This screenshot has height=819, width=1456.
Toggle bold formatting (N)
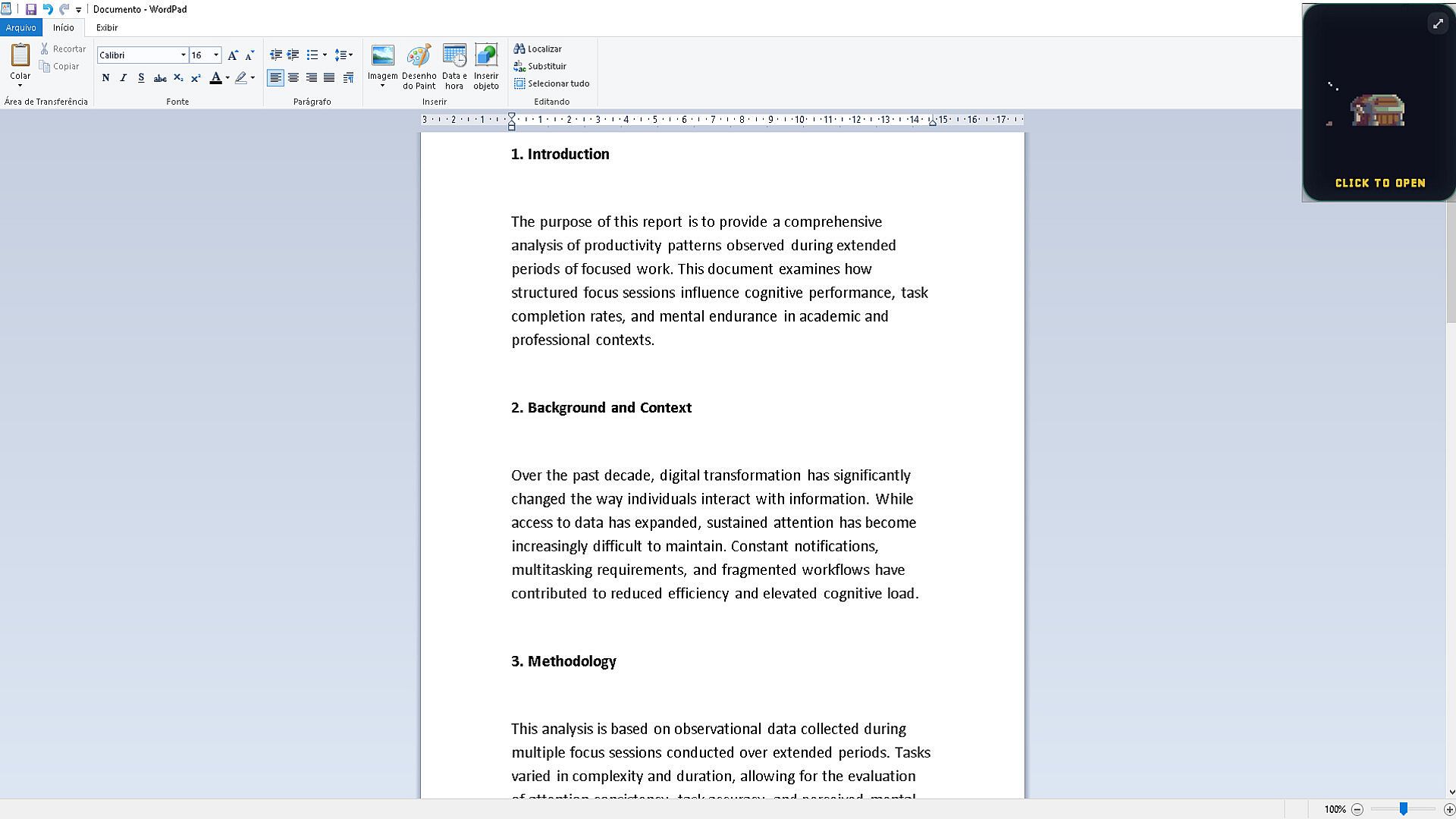105,77
